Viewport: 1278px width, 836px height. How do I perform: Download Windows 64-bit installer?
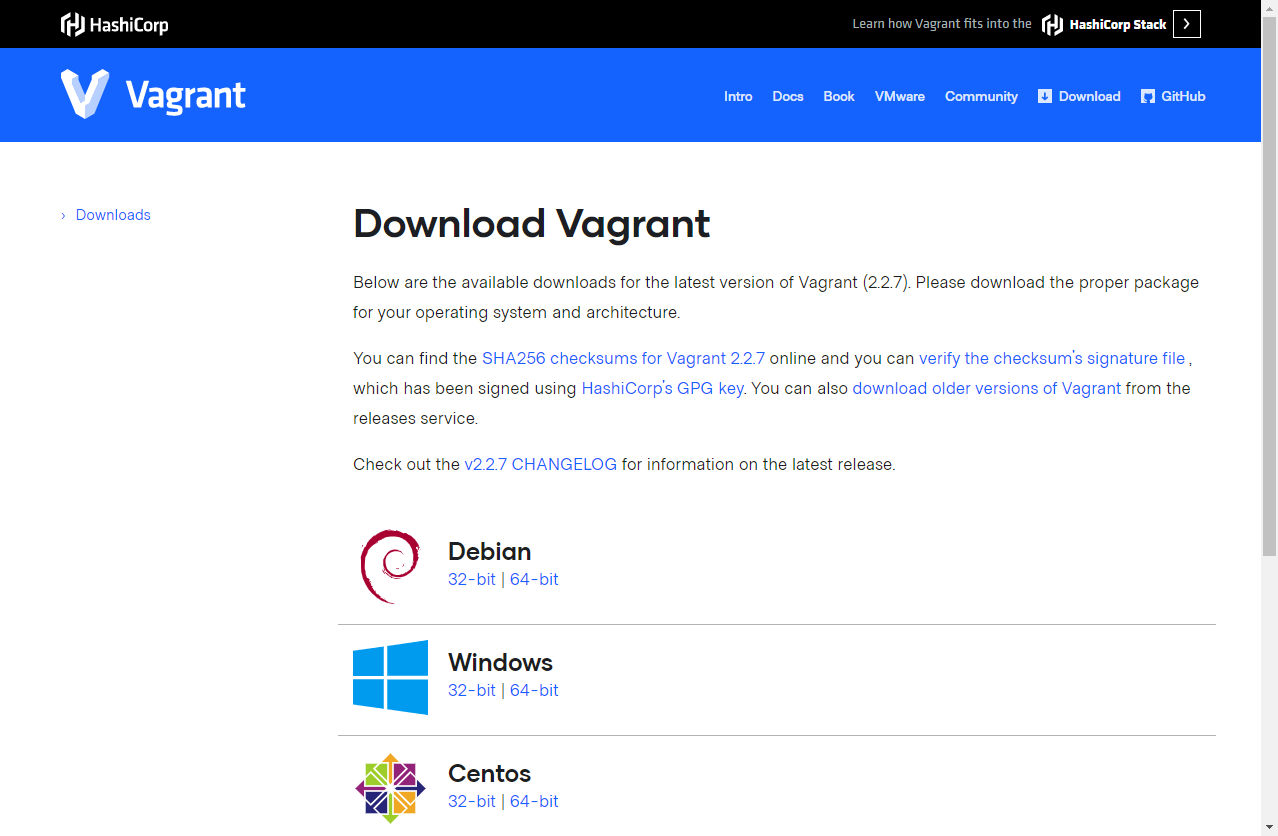coord(534,690)
